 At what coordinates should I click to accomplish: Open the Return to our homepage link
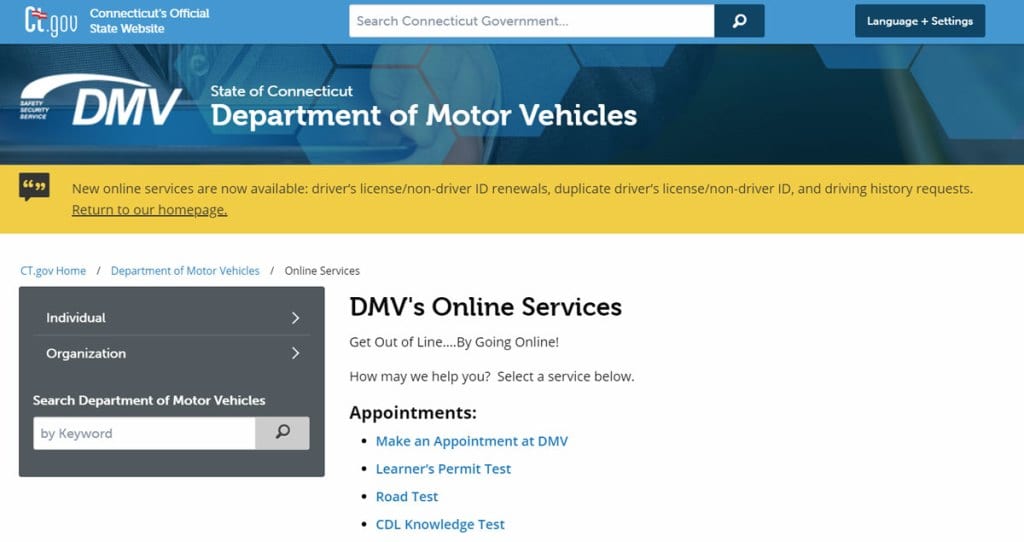click(x=149, y=210)
